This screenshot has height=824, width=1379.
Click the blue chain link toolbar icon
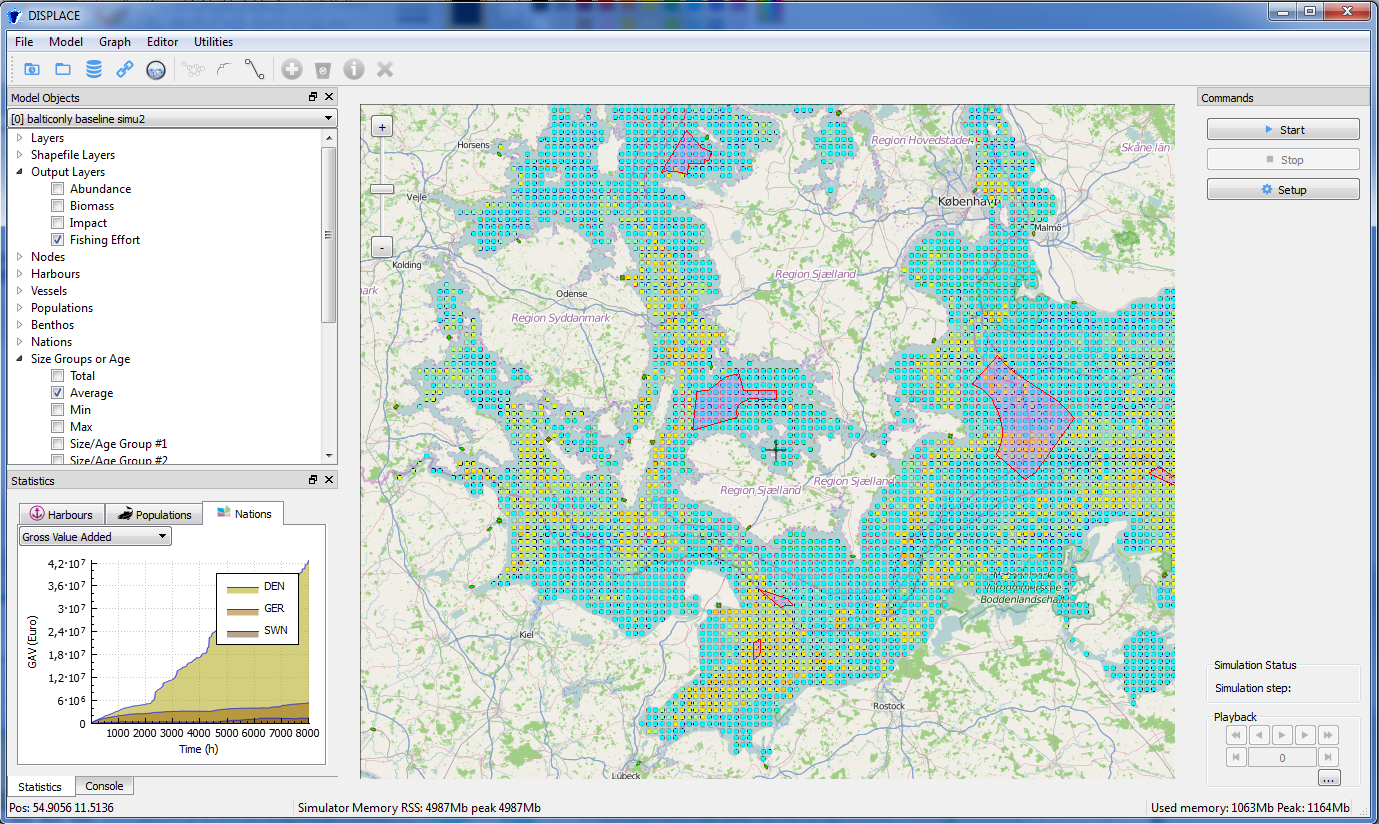(x=125, y=69)
